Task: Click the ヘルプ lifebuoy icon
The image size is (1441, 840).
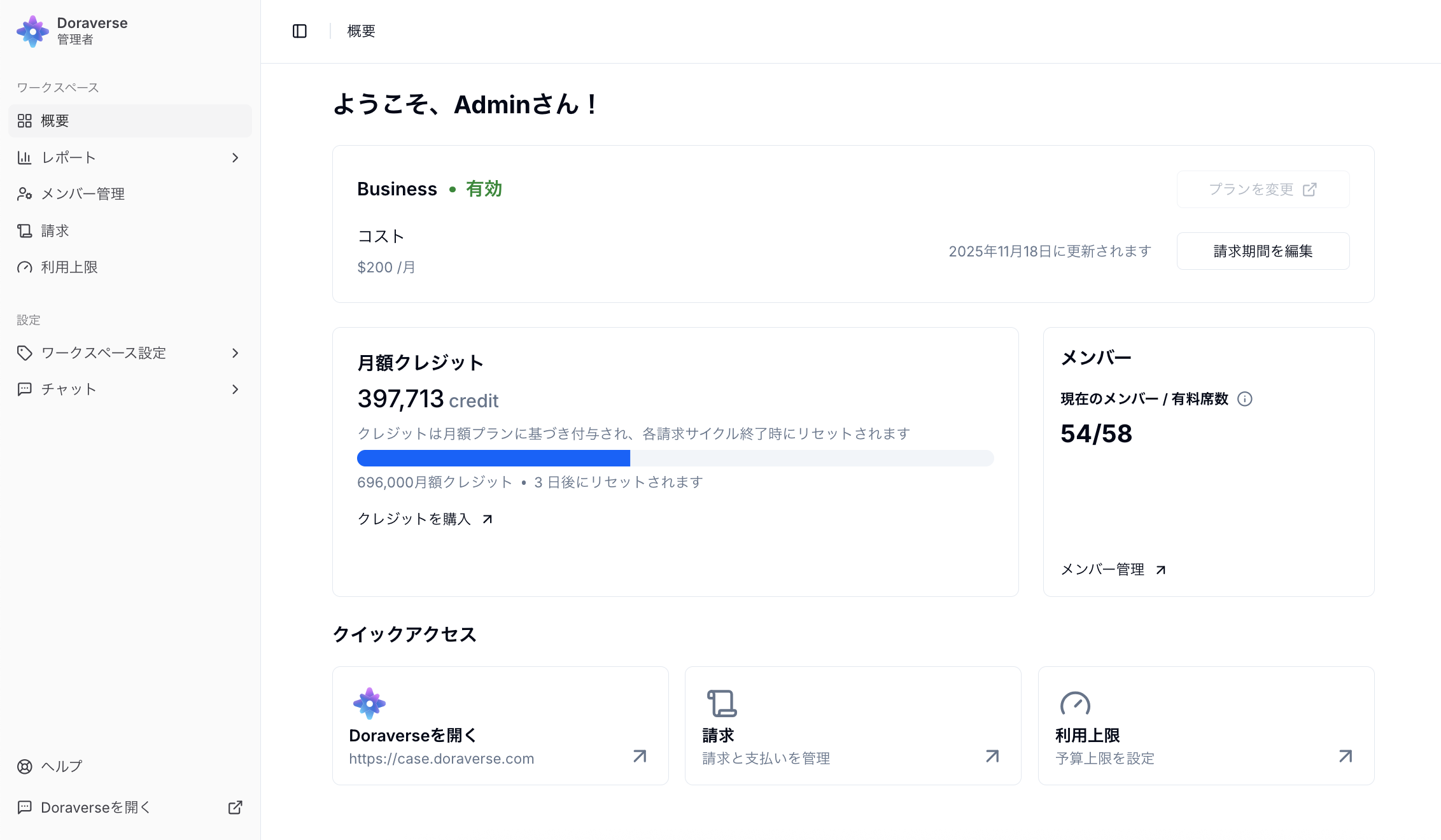Action: (25, 766)
